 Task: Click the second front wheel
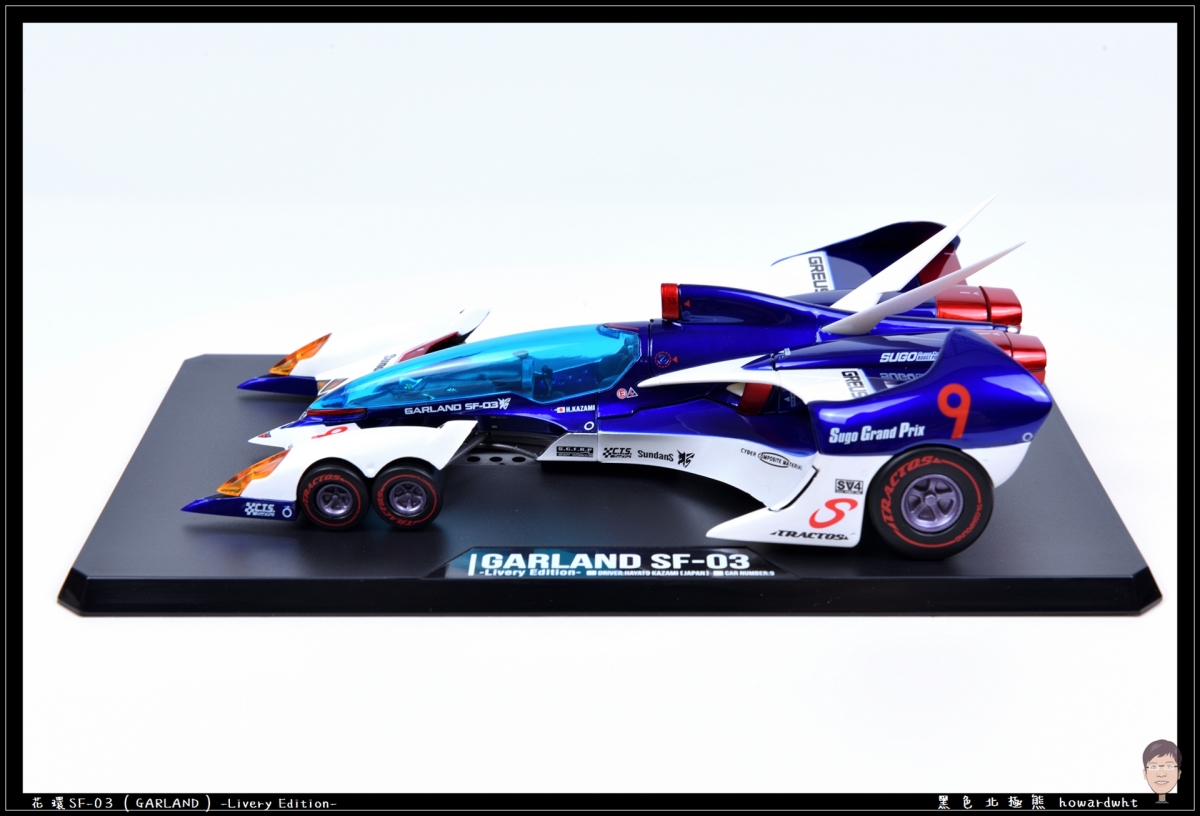coord(407,495)
